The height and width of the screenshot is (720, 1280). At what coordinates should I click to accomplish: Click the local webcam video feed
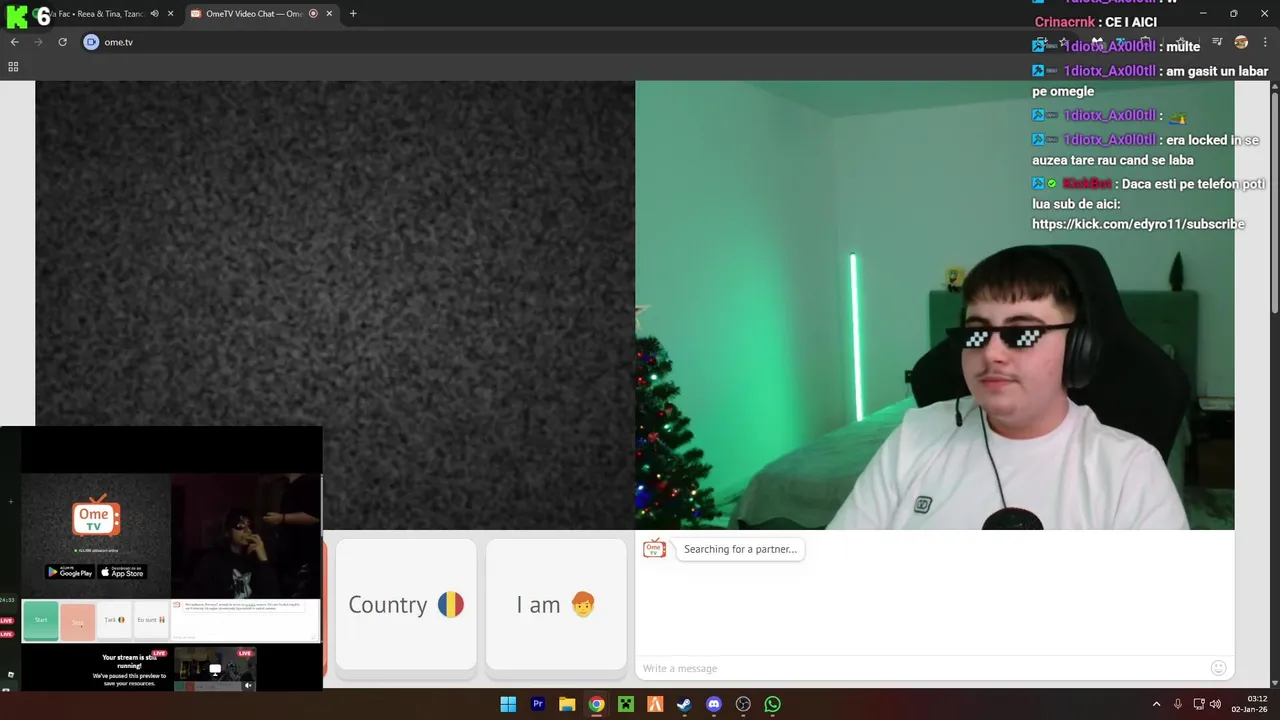pos(935,305)
